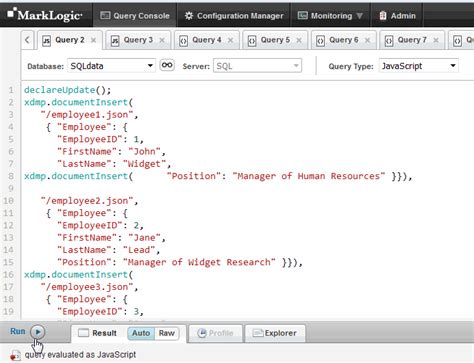Switch to the Query 4 tab
The width and height of the screenshot is (474, 363).
coord(207,40)
